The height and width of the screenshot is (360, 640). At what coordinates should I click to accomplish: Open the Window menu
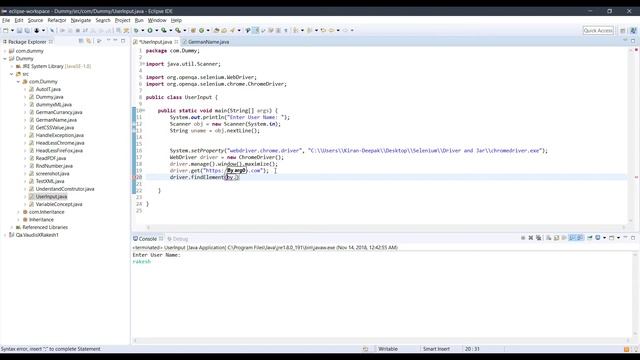[x=157, y=20]
